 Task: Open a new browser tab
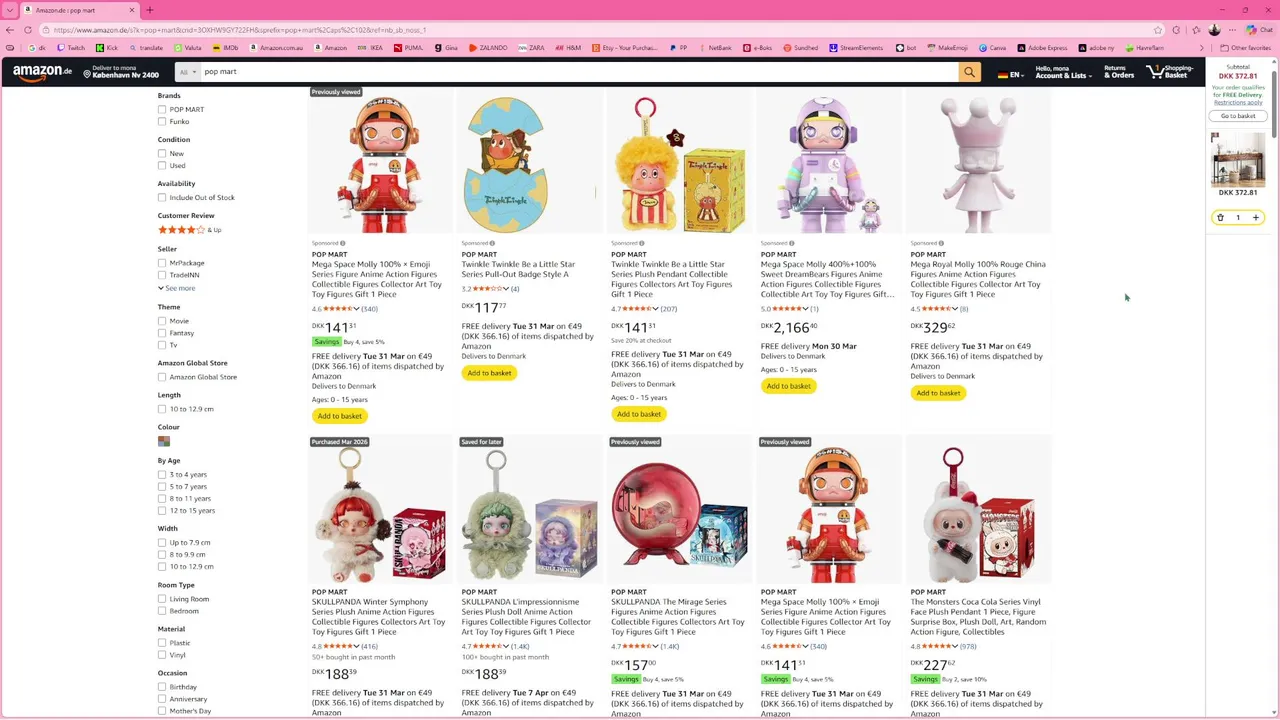(150, 10)
